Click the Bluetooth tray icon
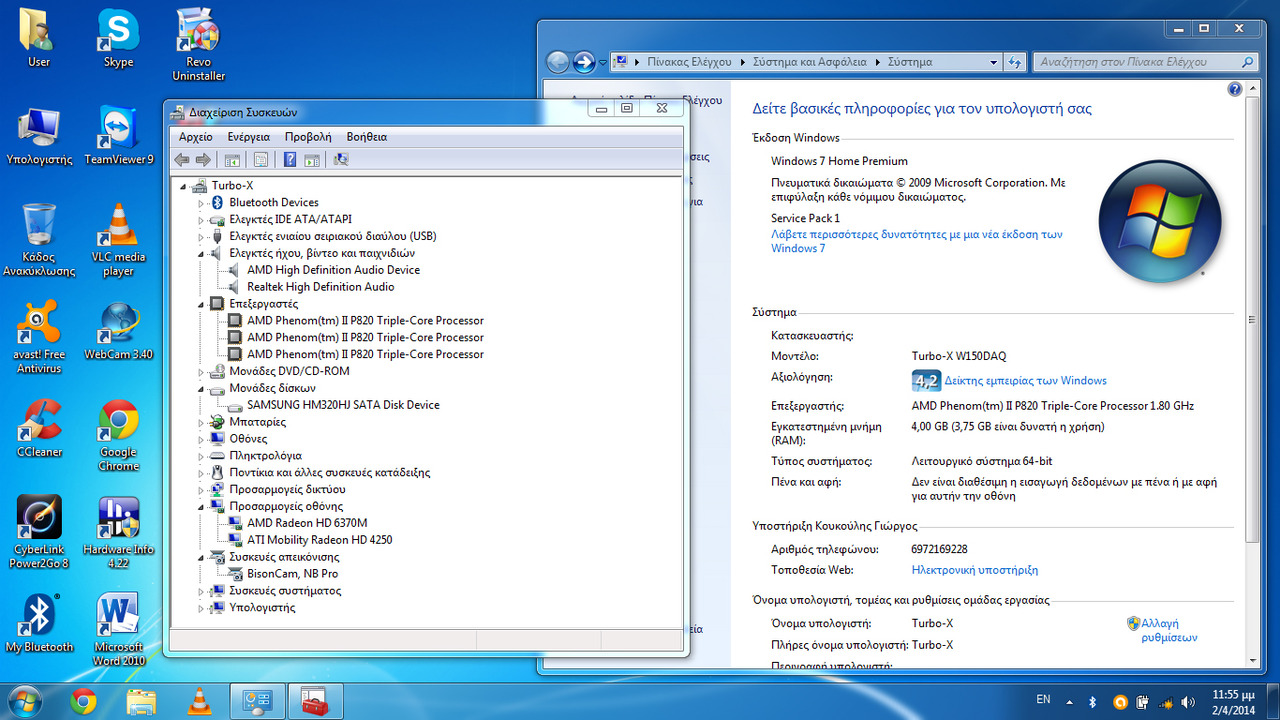Screen dimensions: 1280x720 (x=1093, y=702)
